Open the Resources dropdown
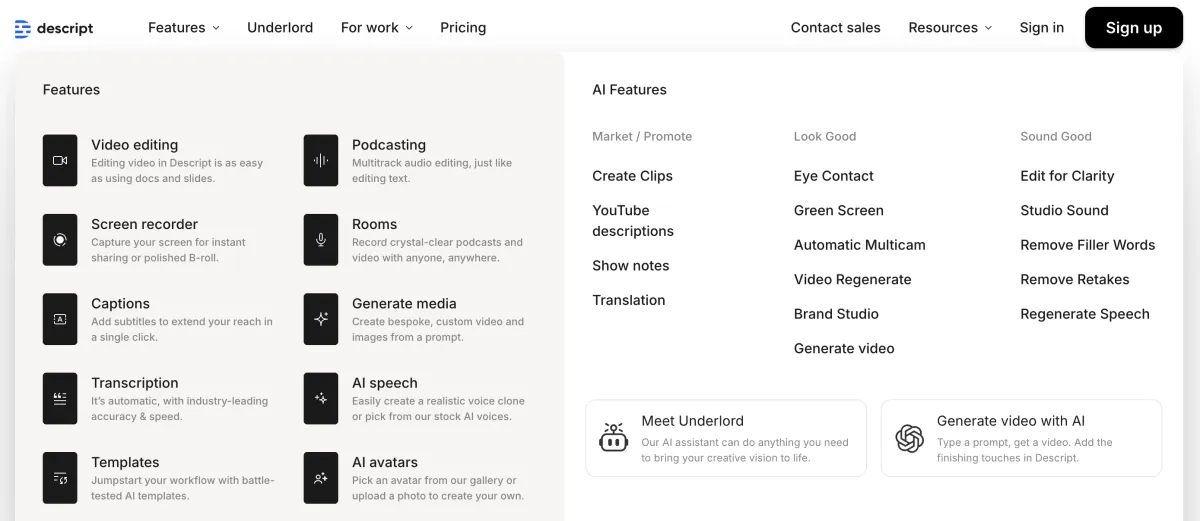Viewport: 1200px width, 521px height. tap(950, 28)
